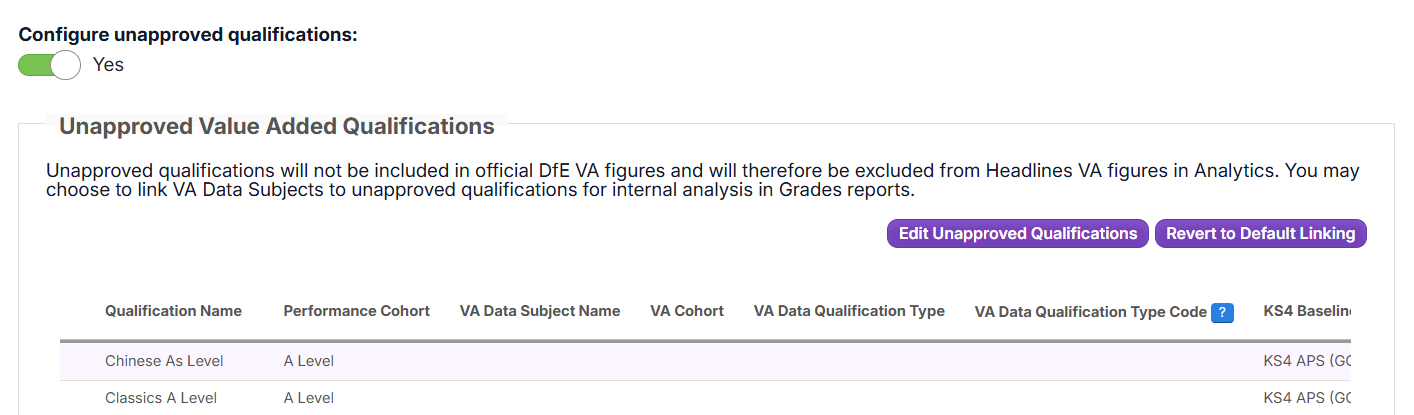The width and height of the screenshot is (1414, 415).
Task: Click the KS4 APS cell in Classics row
Action: point(1307,398)
